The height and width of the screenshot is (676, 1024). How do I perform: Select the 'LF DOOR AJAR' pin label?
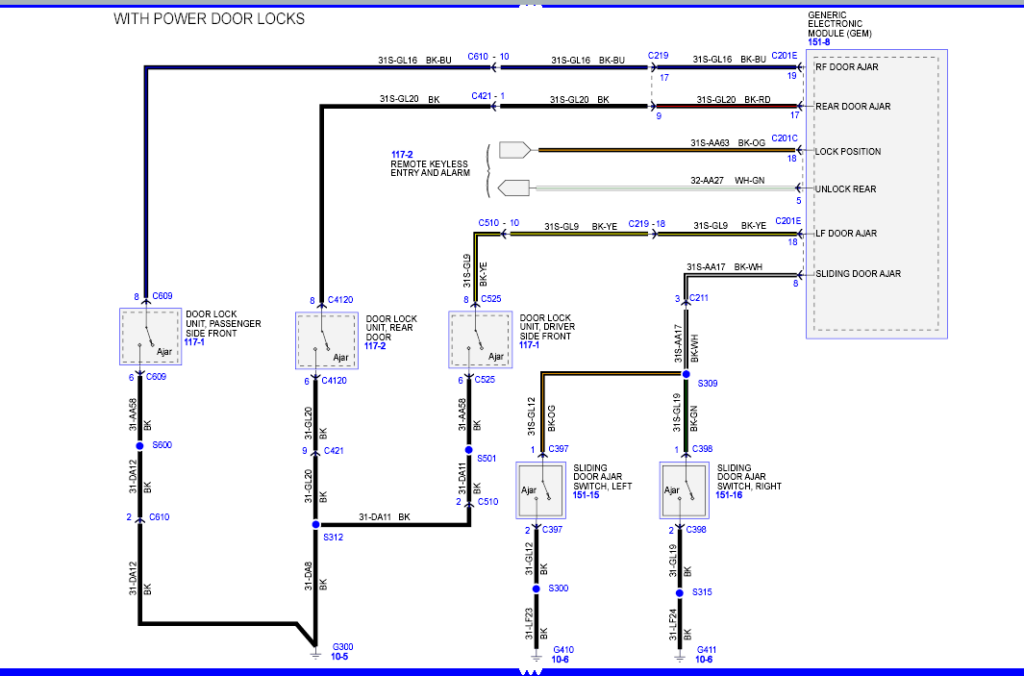pyautogui.click(x=846, y=233)
